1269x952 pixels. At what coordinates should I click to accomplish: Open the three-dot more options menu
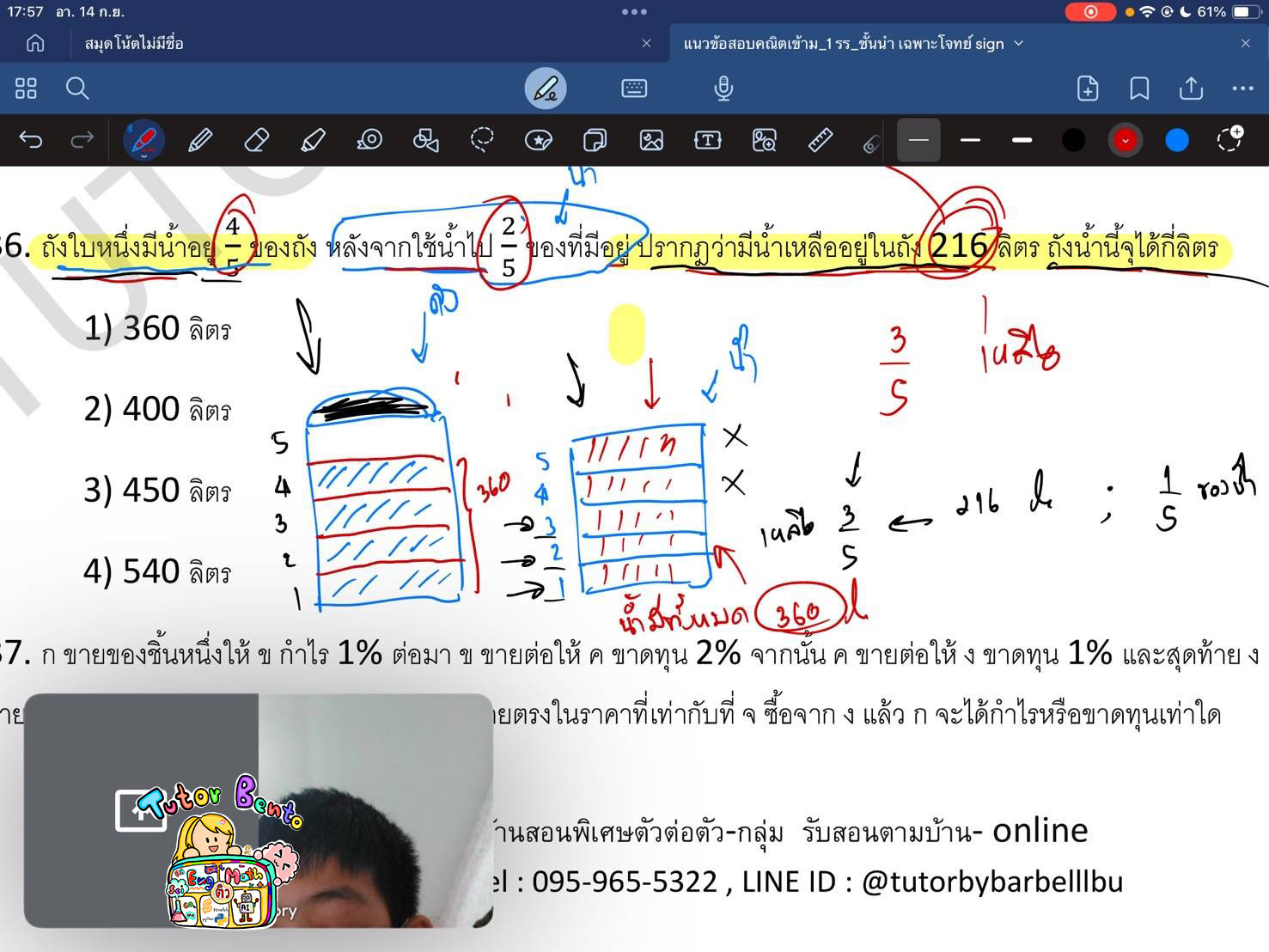[1242, 88]
